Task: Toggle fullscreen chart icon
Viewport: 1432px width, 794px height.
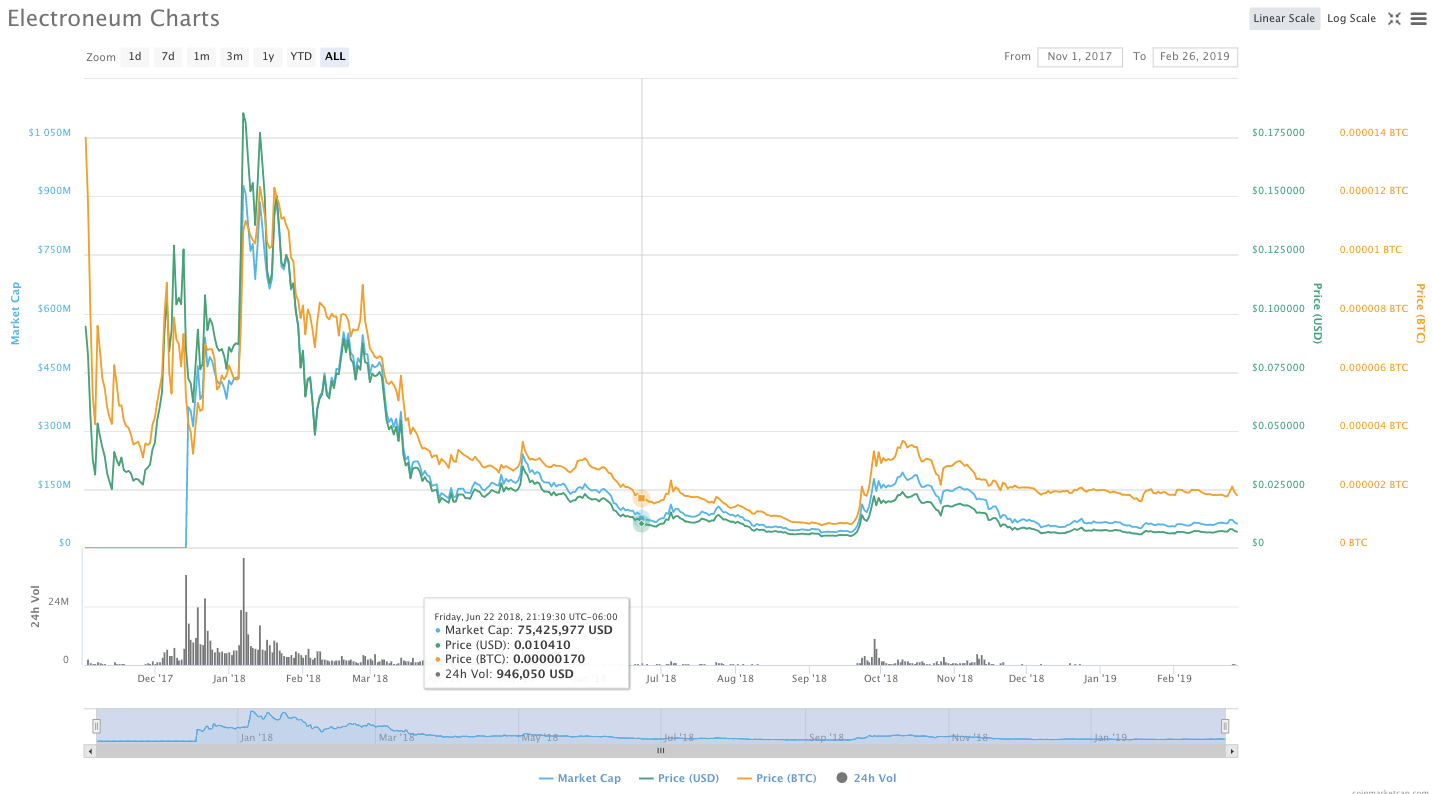Action: click(x=1394, y=18)
